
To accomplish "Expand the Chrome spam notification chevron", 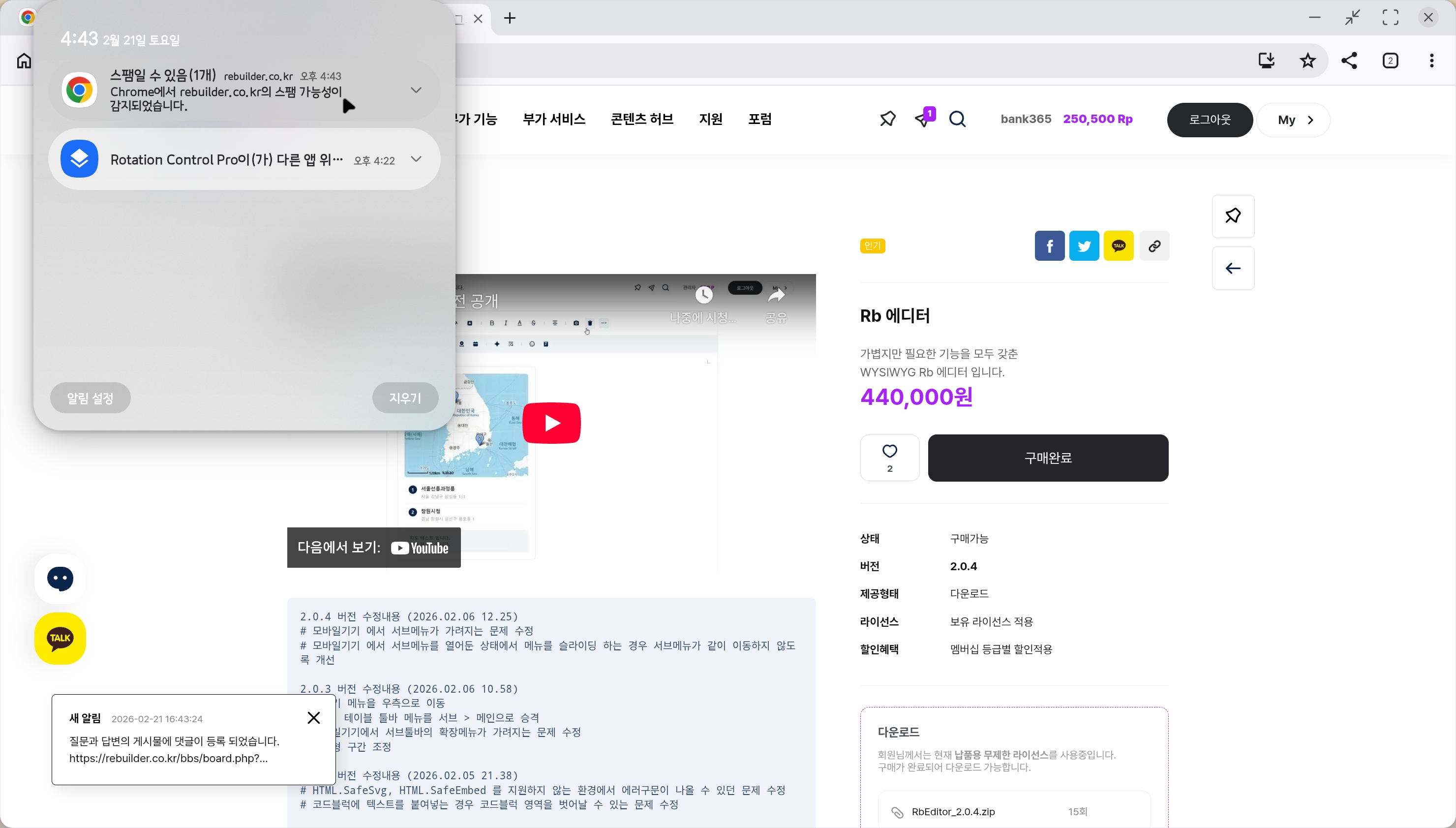I will point(416,90).
